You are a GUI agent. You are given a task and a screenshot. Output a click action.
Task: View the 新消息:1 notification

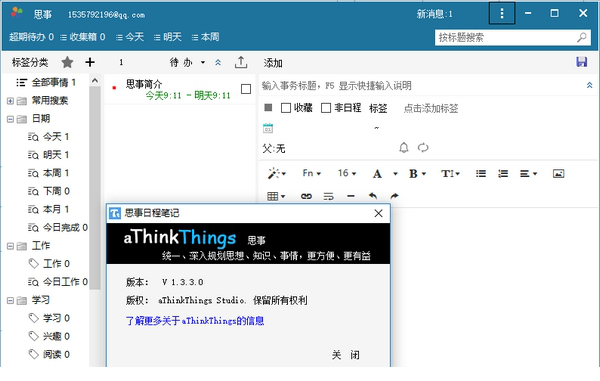click(x=434, y=14)
